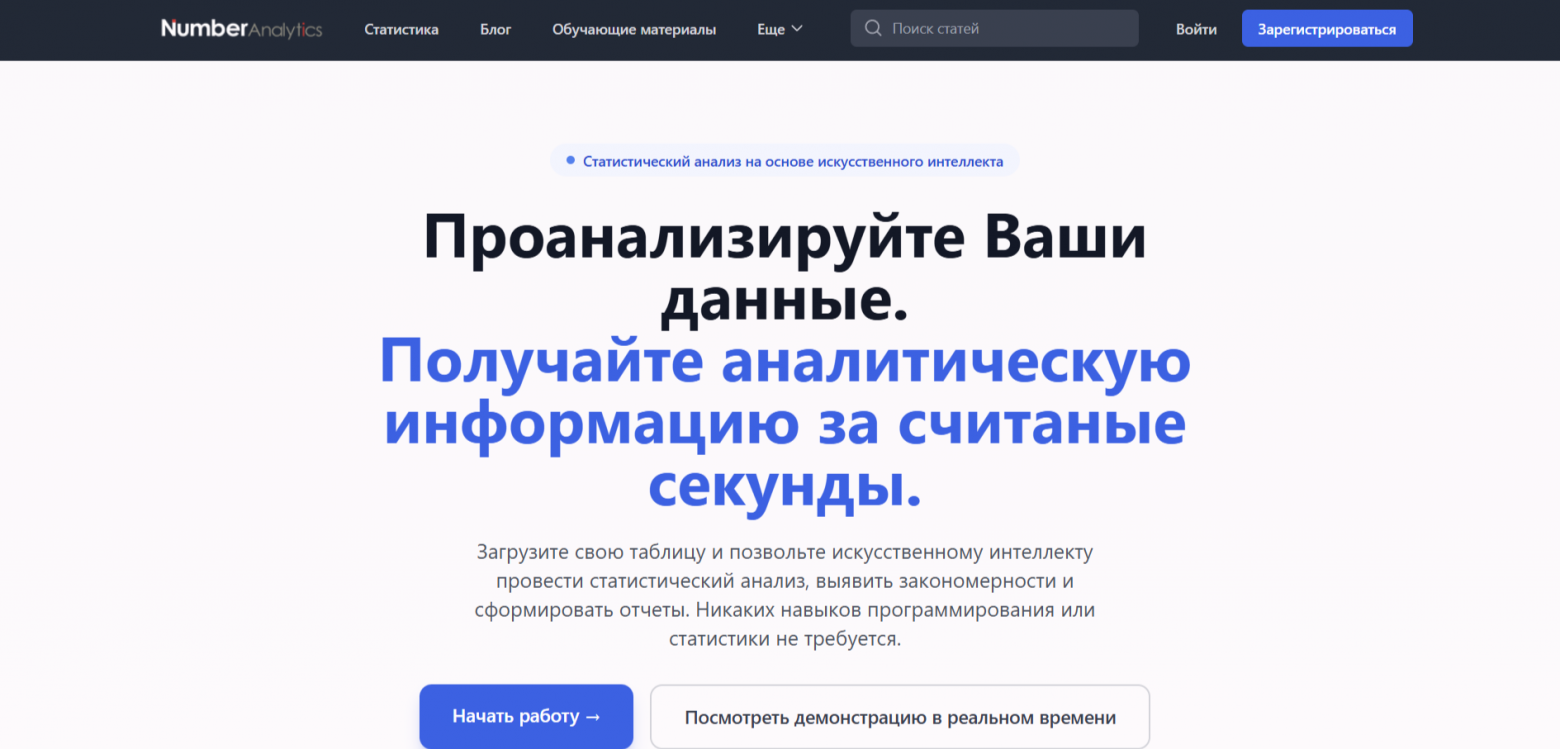1560x749 pixels.
Task: Click the description paragraph below the heading
Action: pos(784,595)
